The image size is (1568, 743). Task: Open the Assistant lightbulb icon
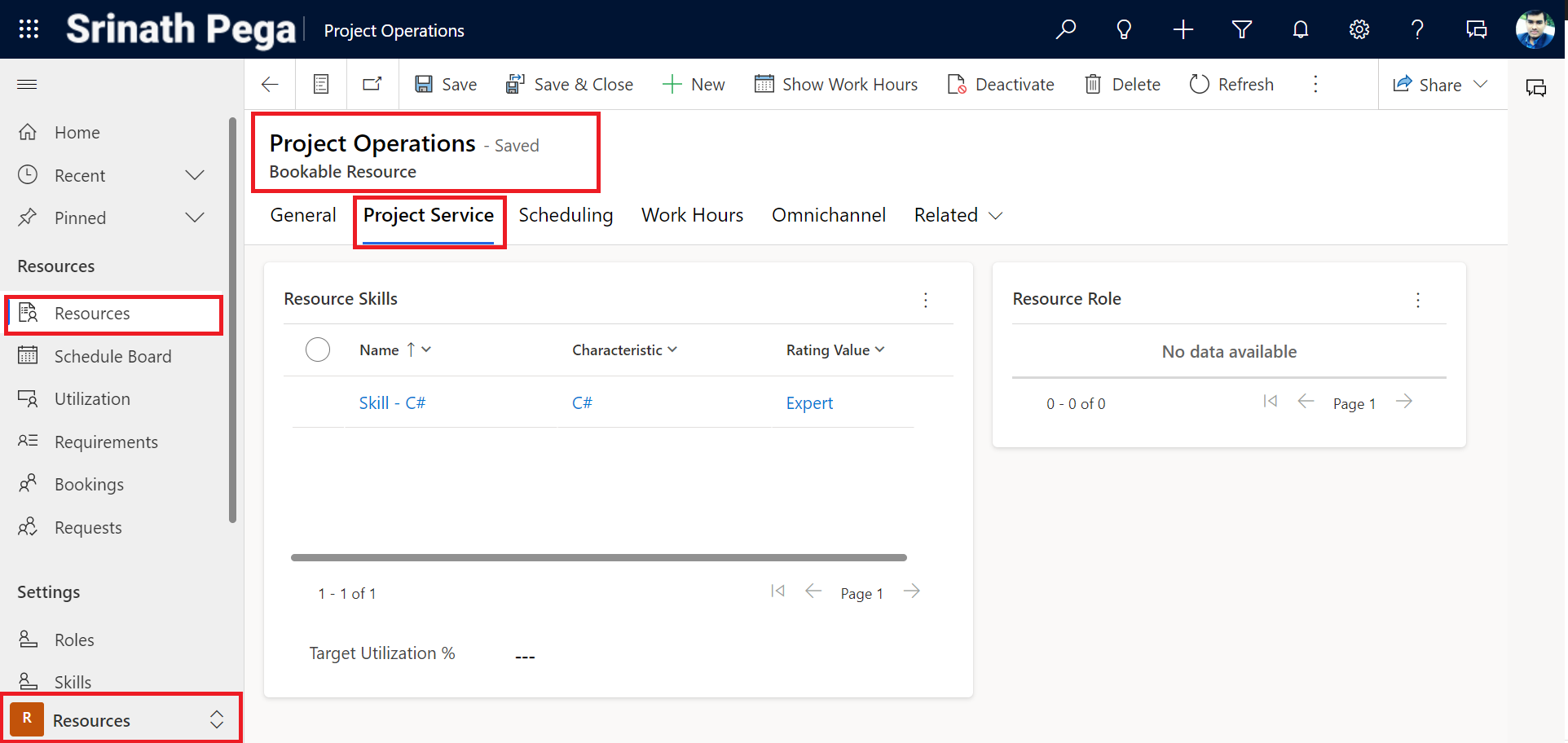coord(1124,30)
